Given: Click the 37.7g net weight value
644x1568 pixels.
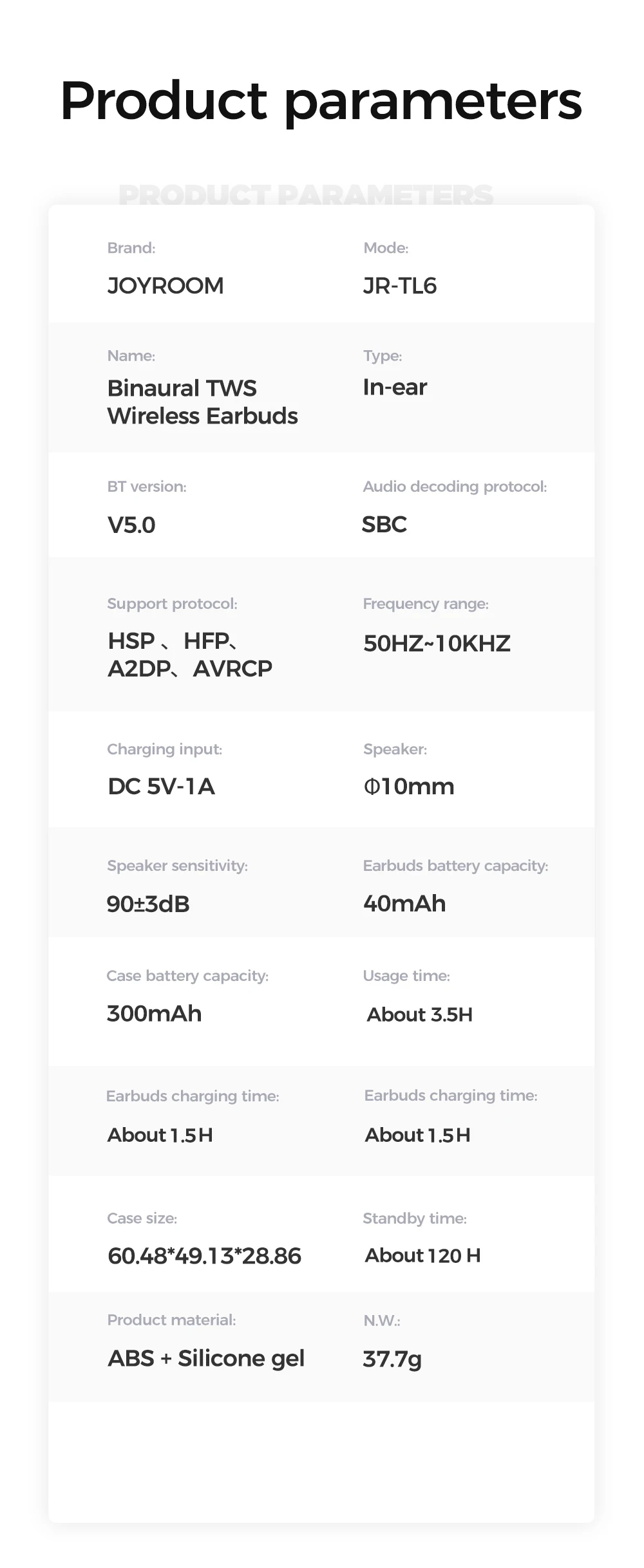Looking at the screenshot, I should [392, 1359].
